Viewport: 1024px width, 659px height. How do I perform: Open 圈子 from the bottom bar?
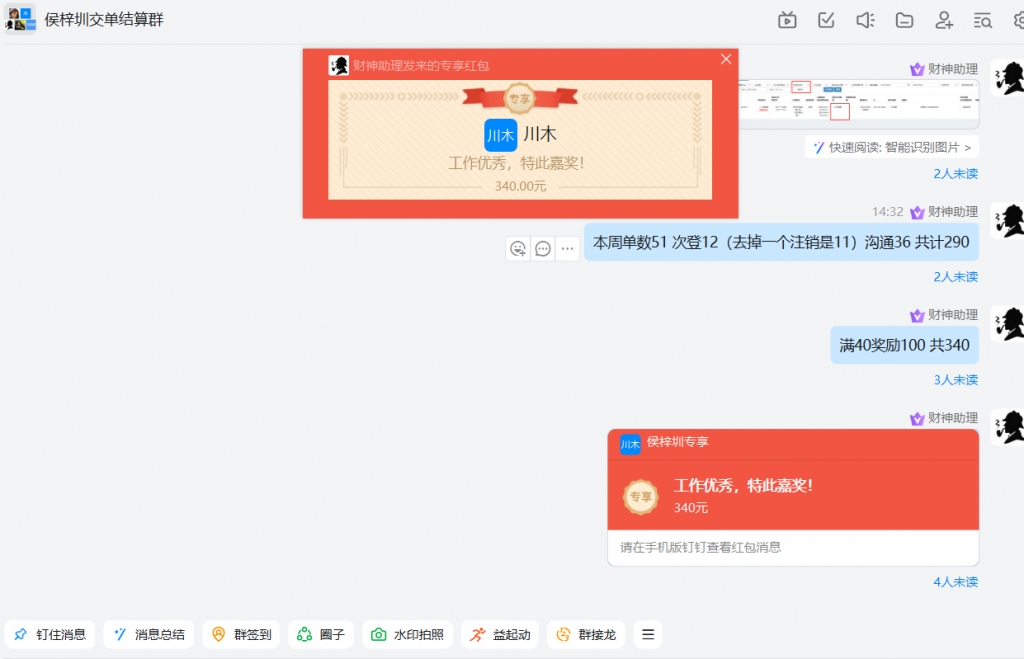[320, 633]
